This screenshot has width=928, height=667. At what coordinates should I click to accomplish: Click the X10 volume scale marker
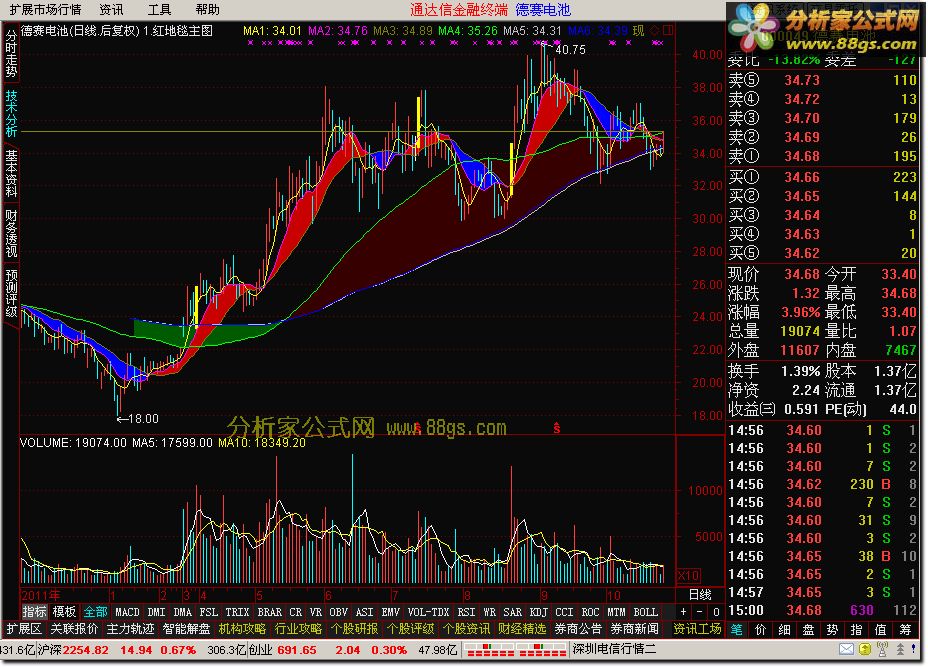point(688,575)
